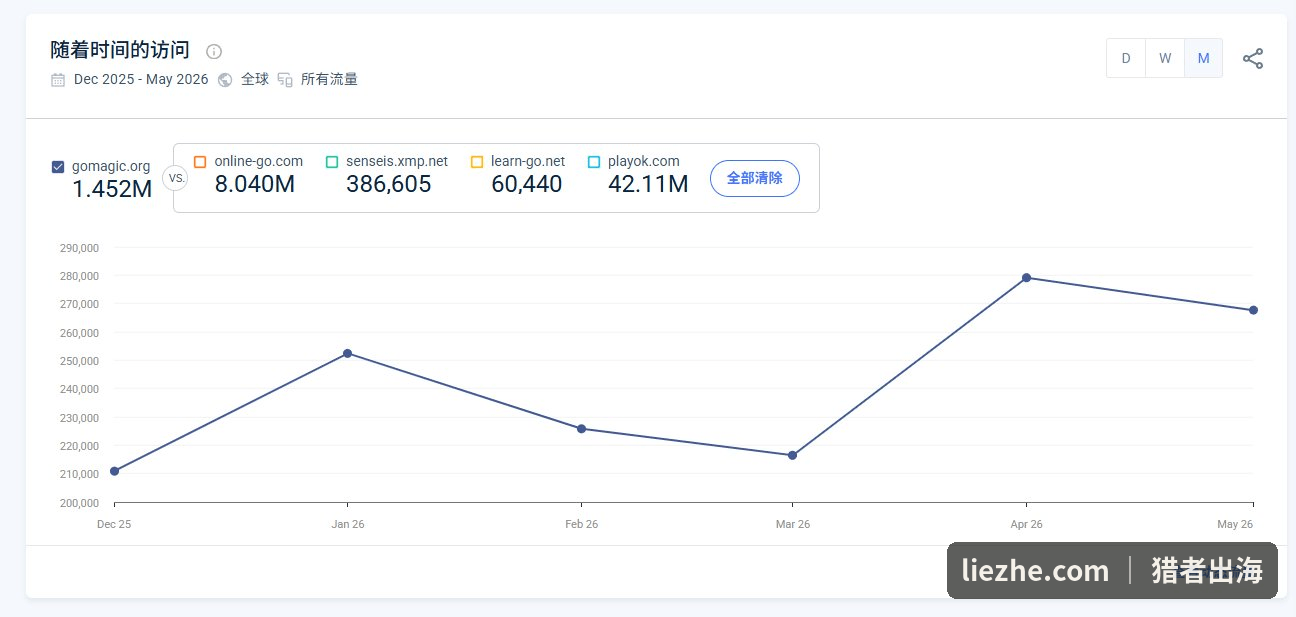Click the playok.com domain label
The height and width of the screenshot is (617, 1296).
[x=644, y=161]
